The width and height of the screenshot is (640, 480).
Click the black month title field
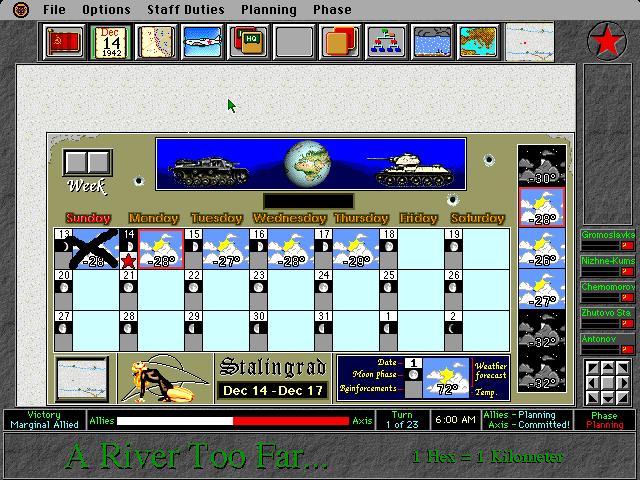[x=309, y=201]
